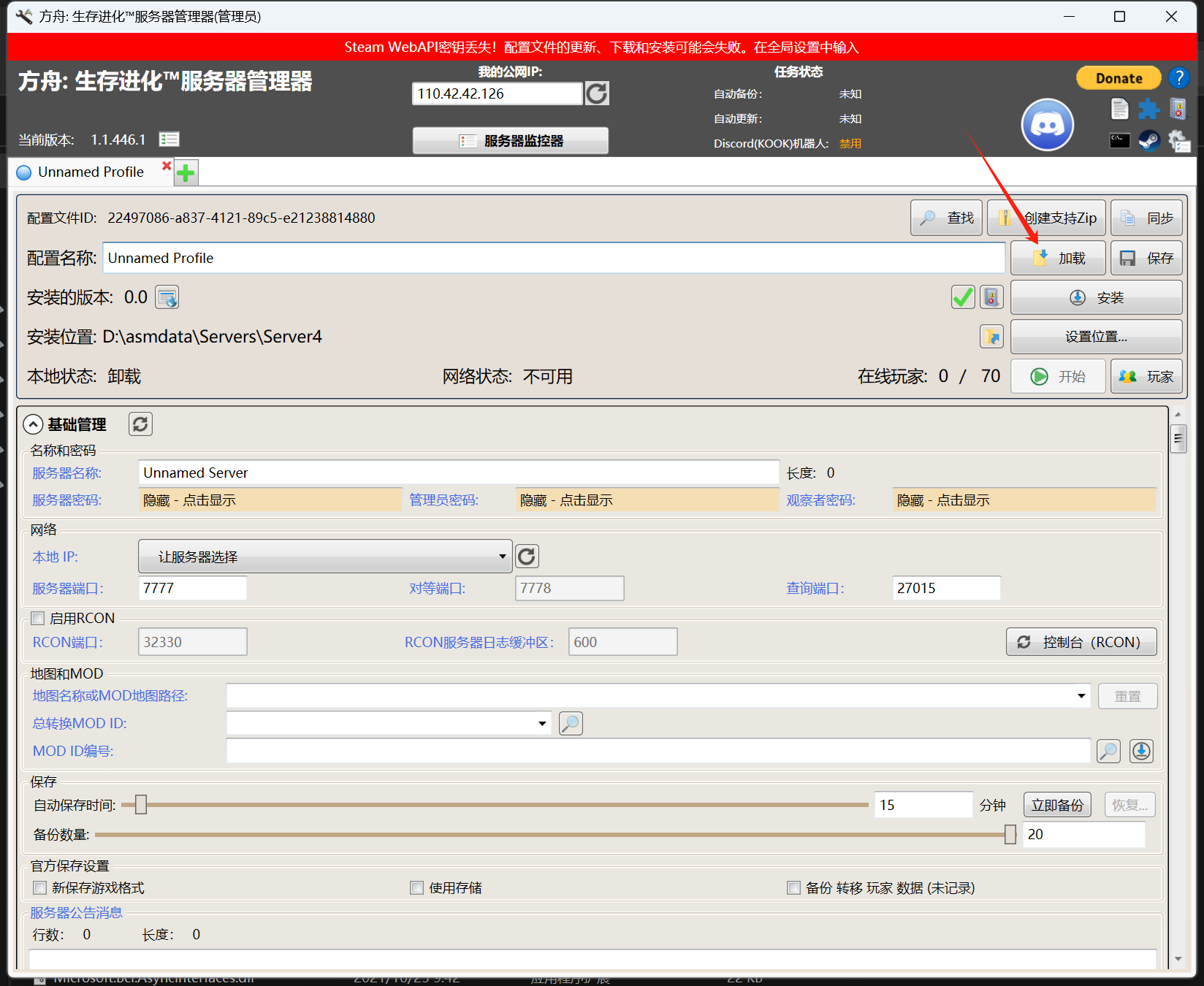Collapse the 基础管理 section
Image resolution: width=1204 pixels, height=986 pixels.
[x=33, y=424]
